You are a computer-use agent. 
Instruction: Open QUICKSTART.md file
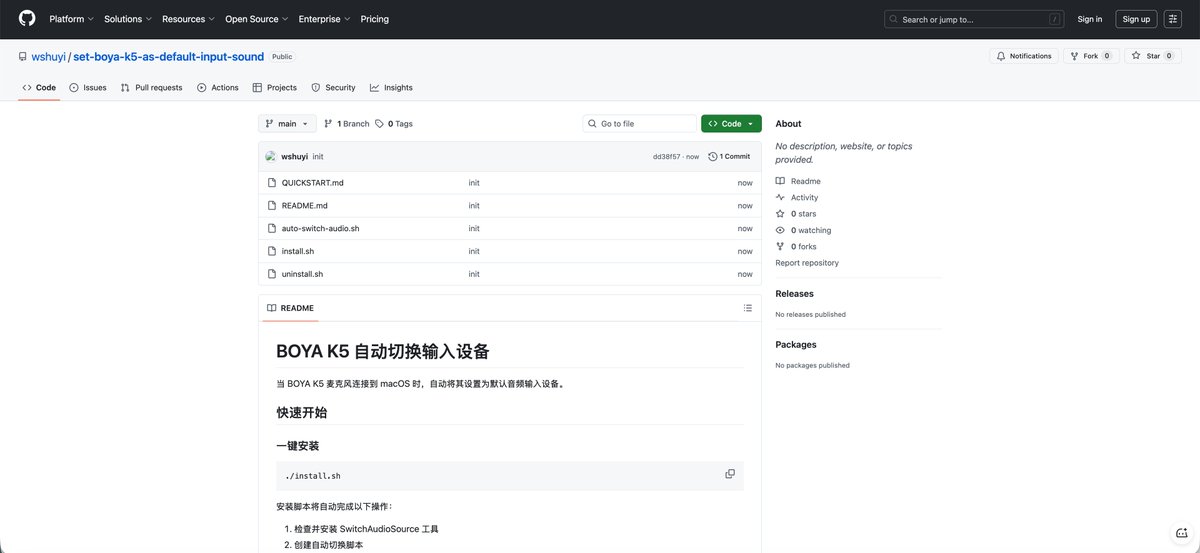pos(312,183)
